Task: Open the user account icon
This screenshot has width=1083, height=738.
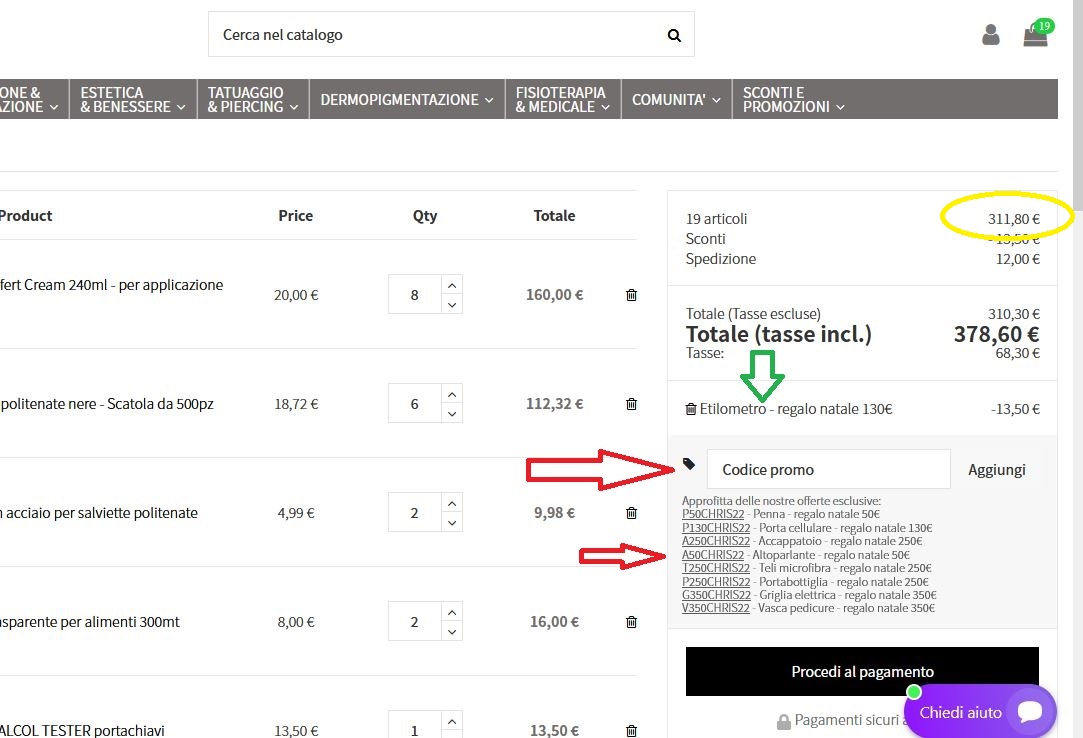Action: tap(990, 35)
